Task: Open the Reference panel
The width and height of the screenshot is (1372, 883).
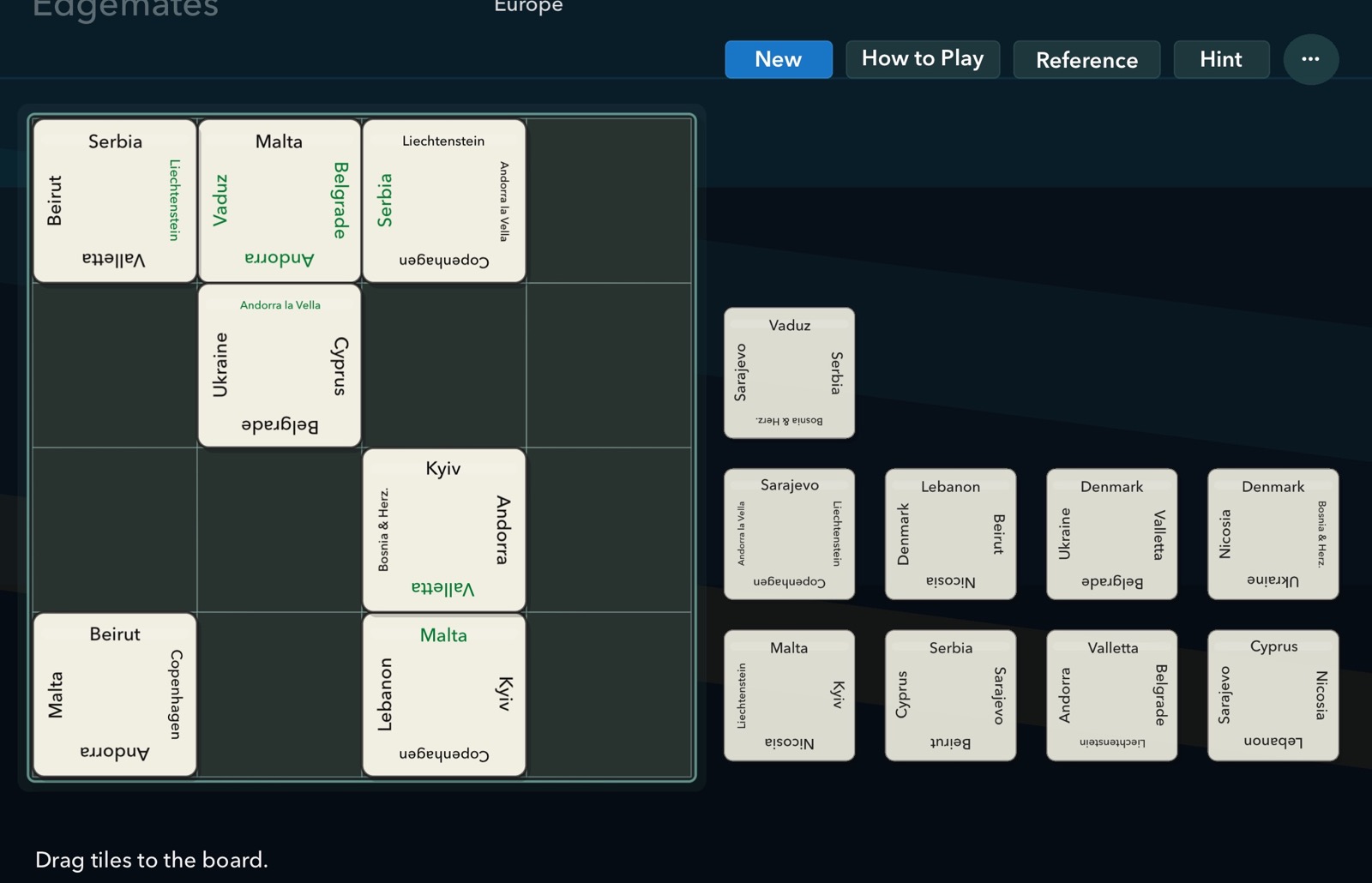Action: 1086,60
